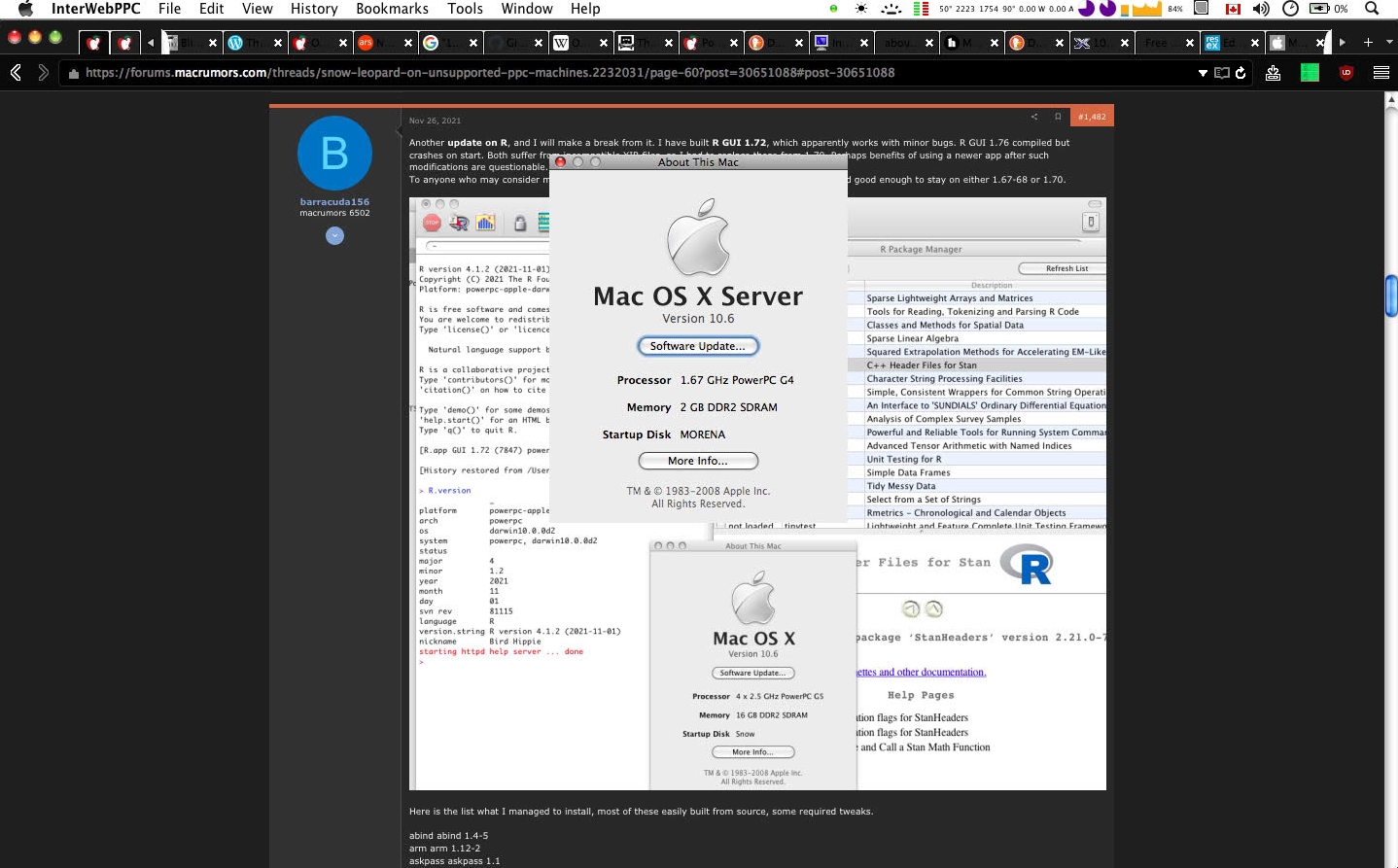Click Software Update in small Mac OS X window

point(753,673)
